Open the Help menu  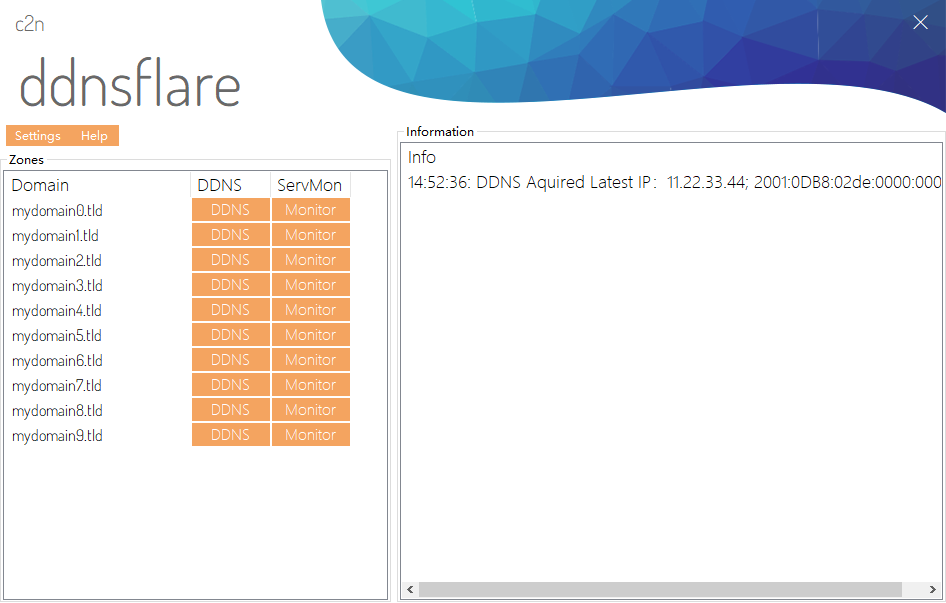94,136
